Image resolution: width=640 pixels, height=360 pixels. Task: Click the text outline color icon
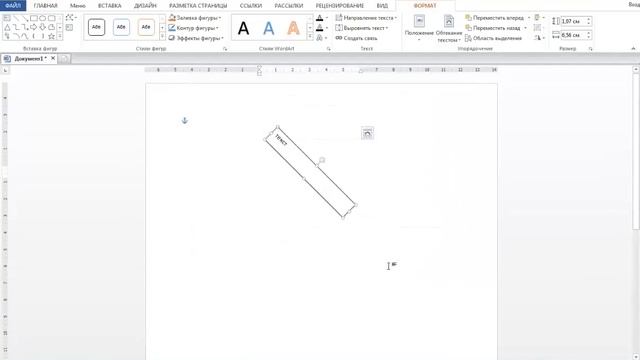320,28
